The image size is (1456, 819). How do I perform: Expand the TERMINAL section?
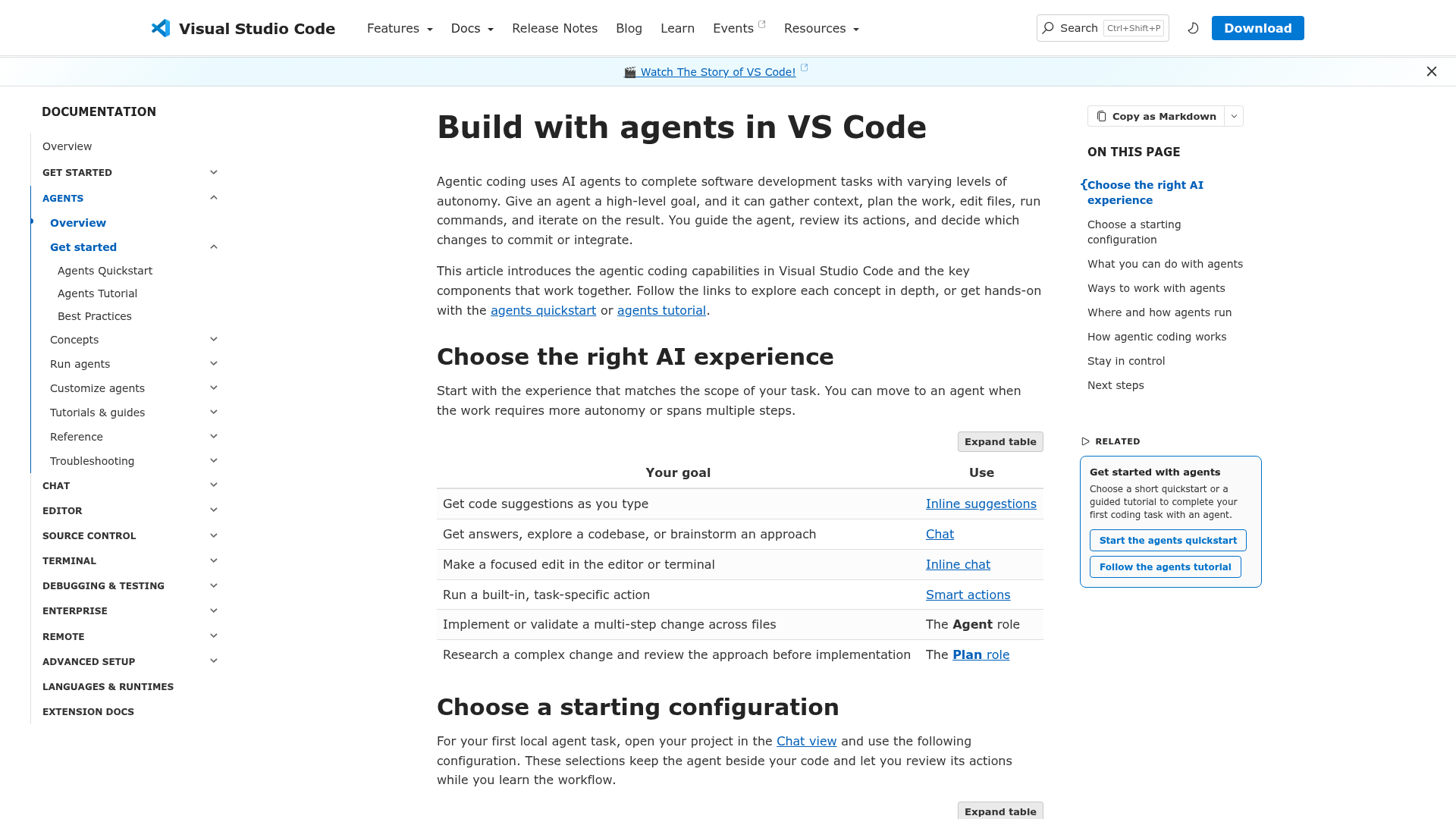pyautogui.click(x=214, y=560)
